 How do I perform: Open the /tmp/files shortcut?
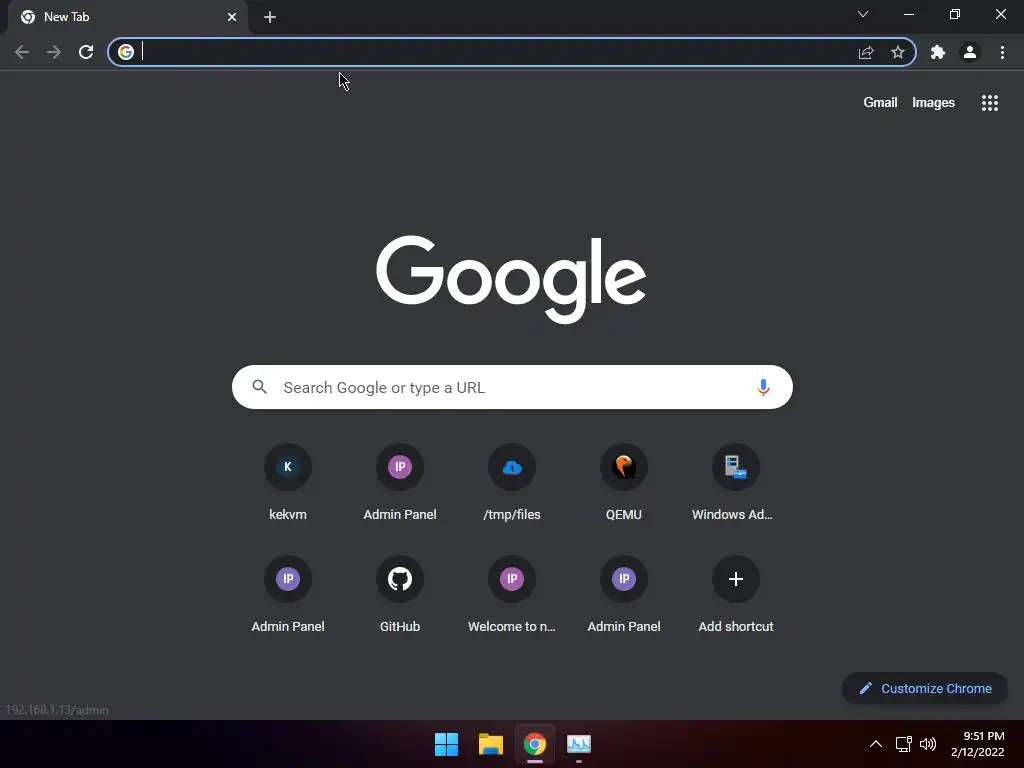pyautogui.click(x=512, y=483)
